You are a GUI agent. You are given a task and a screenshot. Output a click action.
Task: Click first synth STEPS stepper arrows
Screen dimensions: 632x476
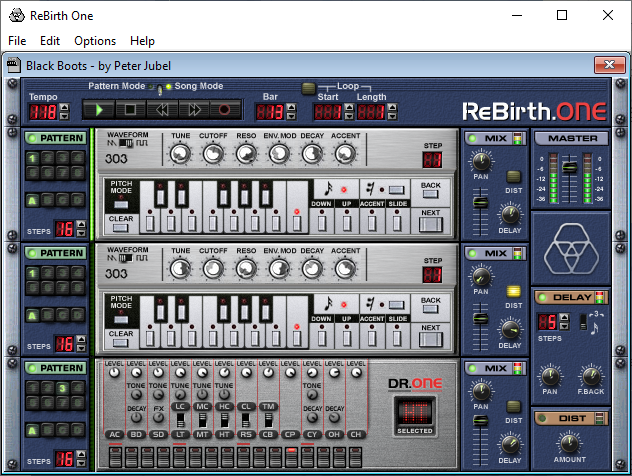pos(82,228)
